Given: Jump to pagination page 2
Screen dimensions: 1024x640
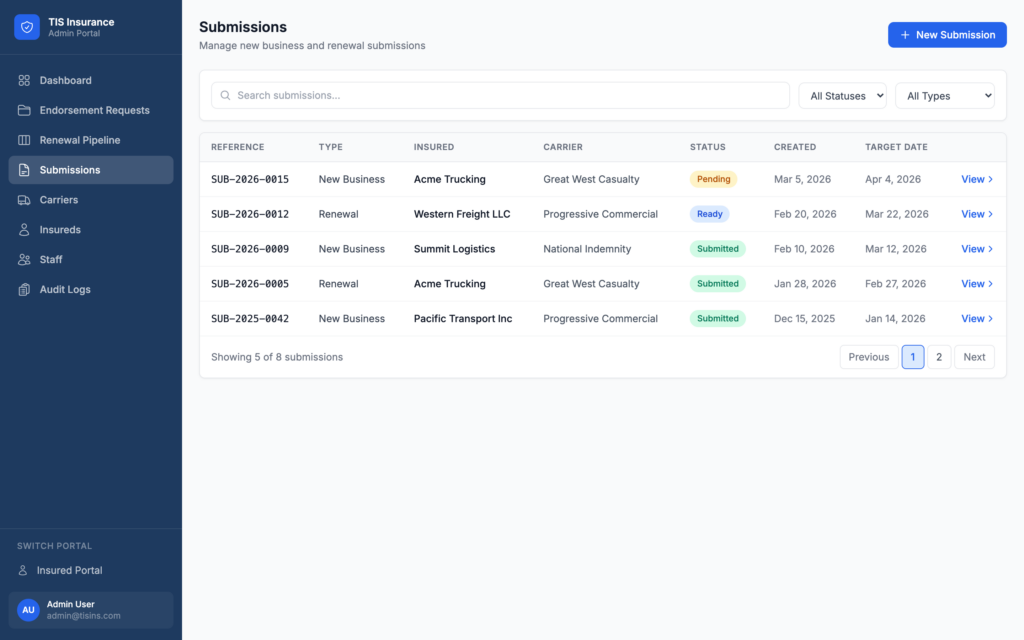Looking at the screenshot, I should 939,357.
